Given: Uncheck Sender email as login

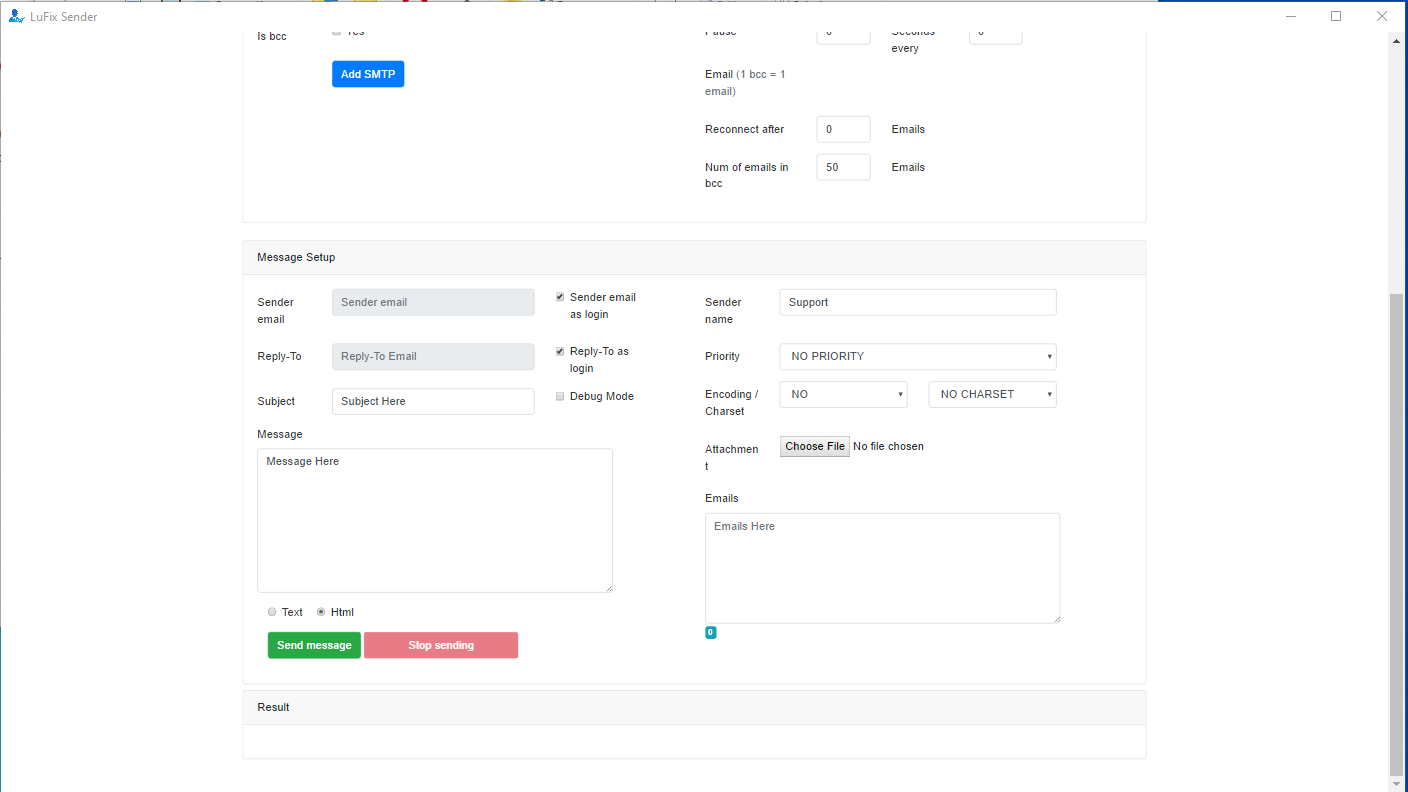Looking at the screenshot, I should pos(560,297).
